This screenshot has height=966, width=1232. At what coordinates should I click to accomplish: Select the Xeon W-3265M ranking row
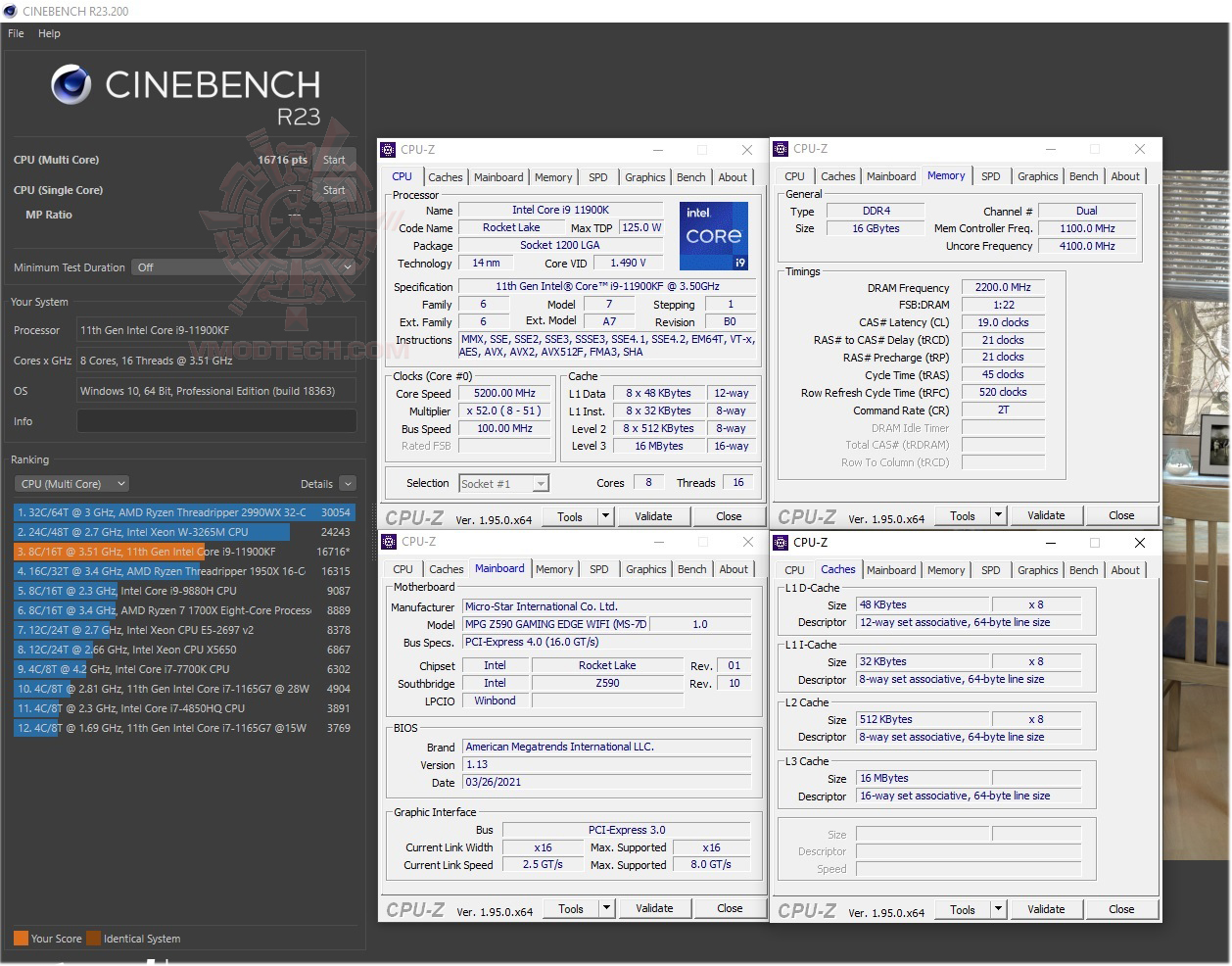pyautogui.click(x=184, y=532)
